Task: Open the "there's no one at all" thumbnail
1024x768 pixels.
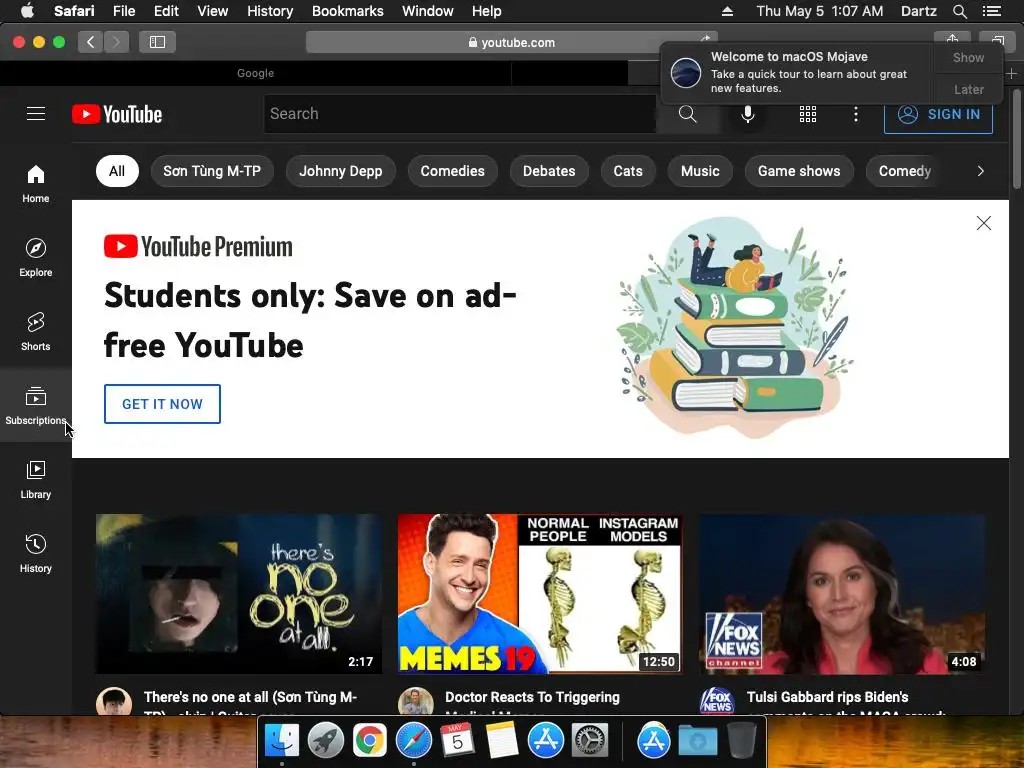Action: pos(238,594)
